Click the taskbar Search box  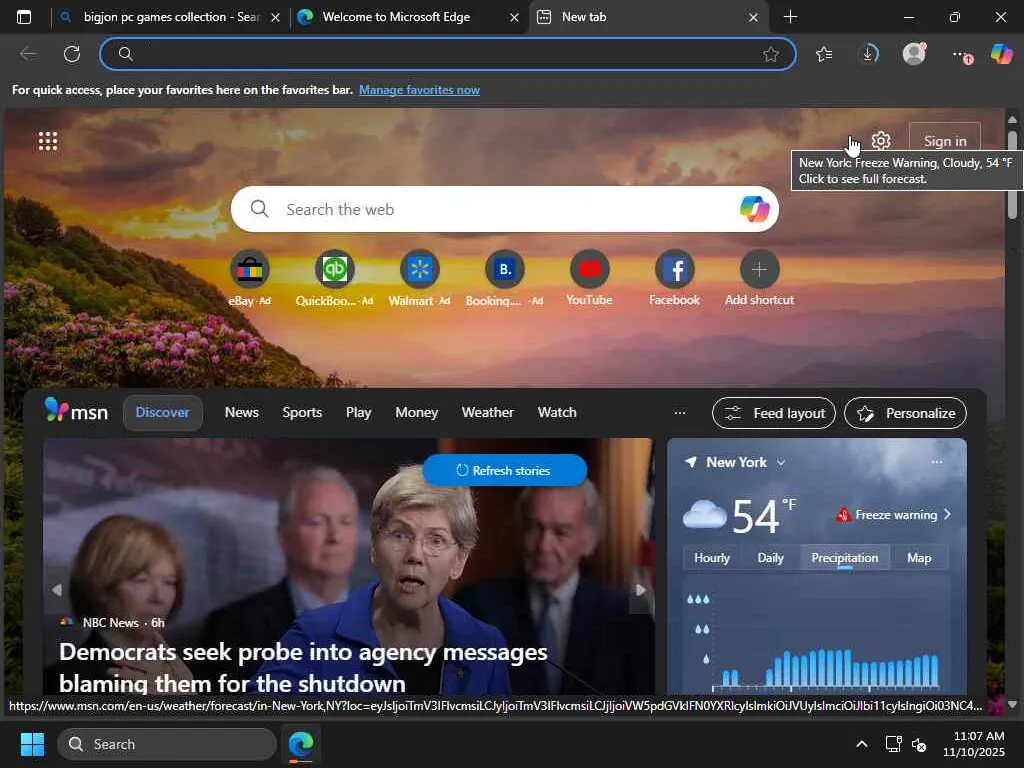pos(167,744)
